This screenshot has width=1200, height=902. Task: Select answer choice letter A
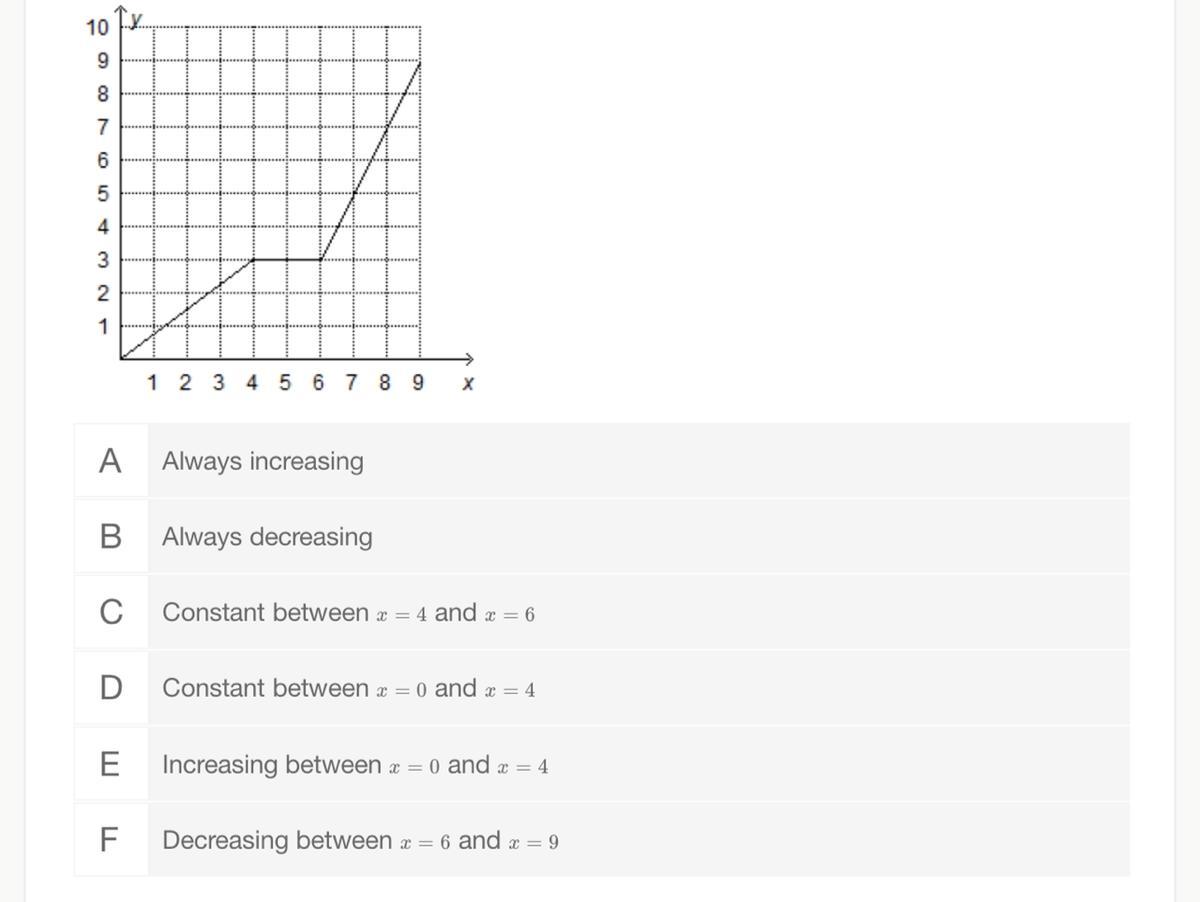tap(110, 461)
